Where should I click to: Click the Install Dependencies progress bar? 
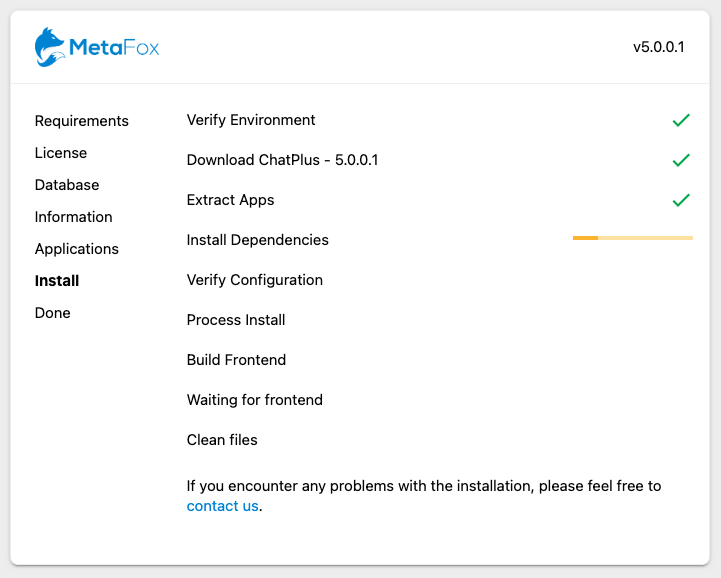(x=633, y=238)
